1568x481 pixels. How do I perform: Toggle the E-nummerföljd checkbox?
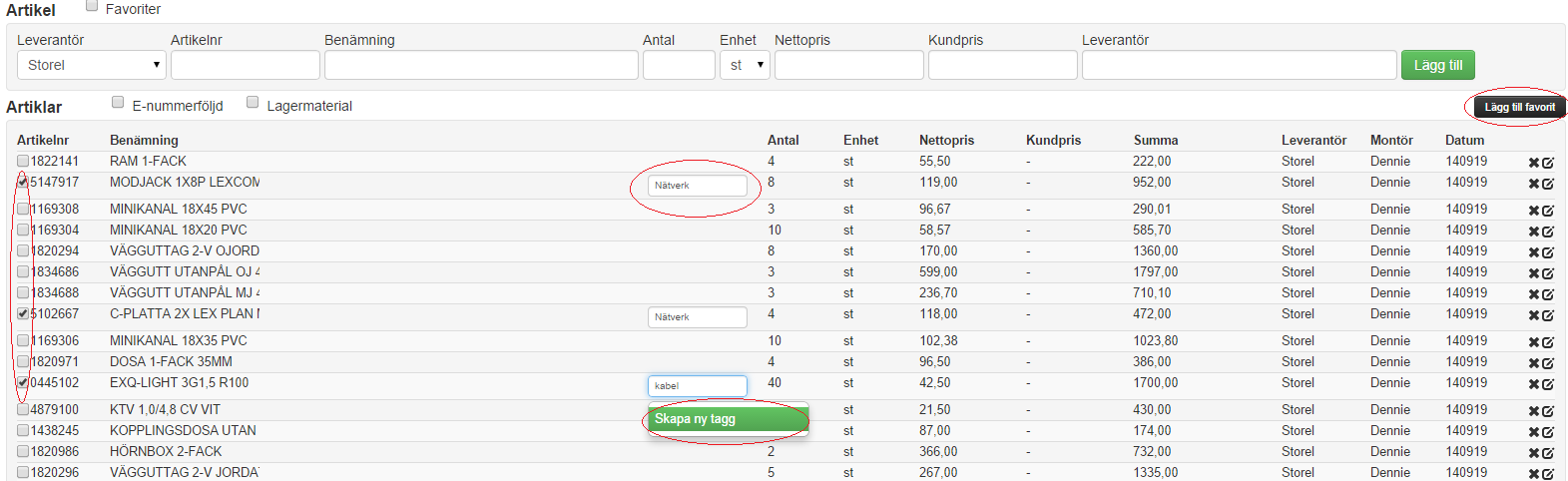click(x=118, y=102)
